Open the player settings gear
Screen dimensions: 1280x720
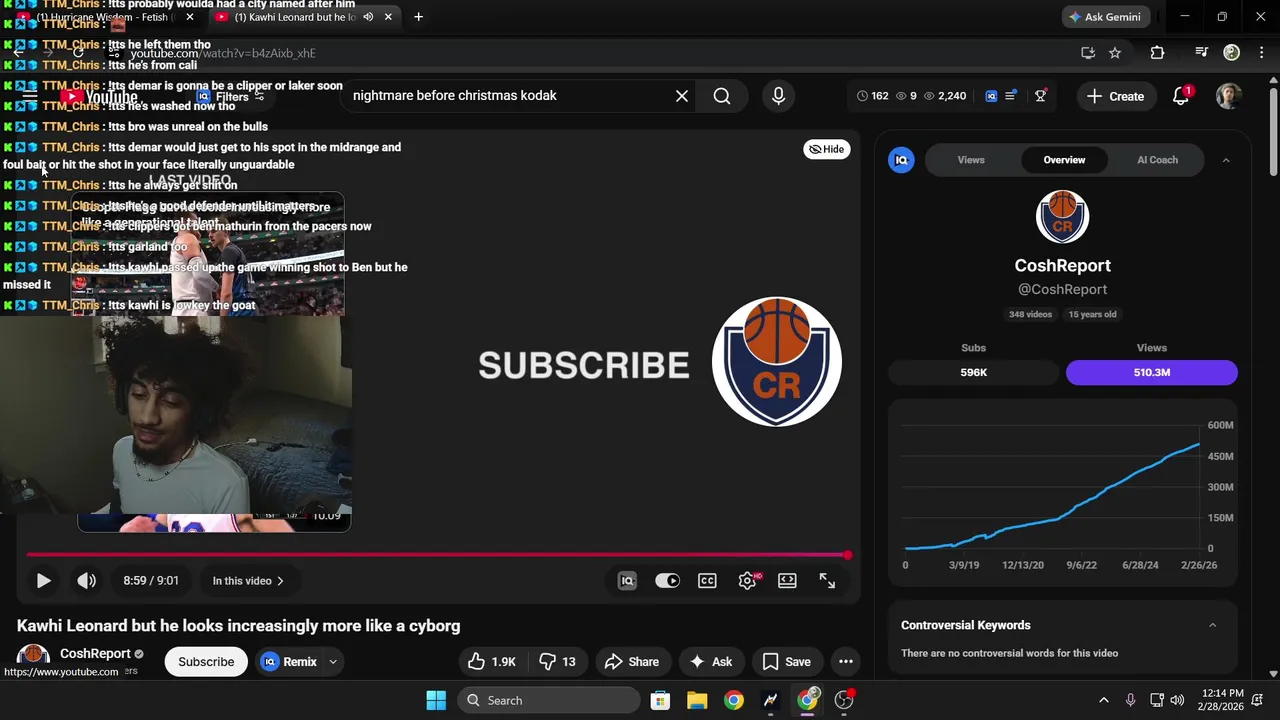coord(747,580)
